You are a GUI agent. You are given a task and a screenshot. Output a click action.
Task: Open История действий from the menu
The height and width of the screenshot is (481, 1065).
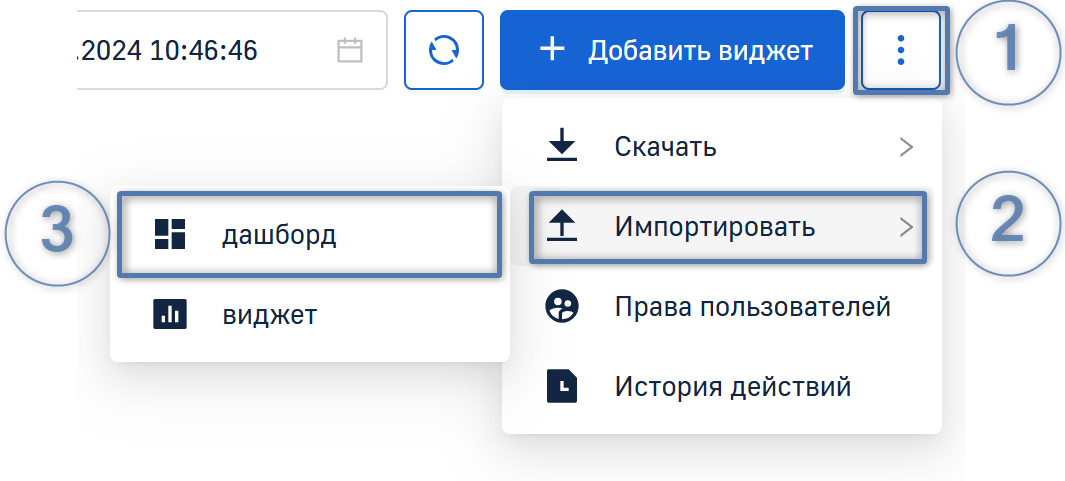click(x=732, y=385)
